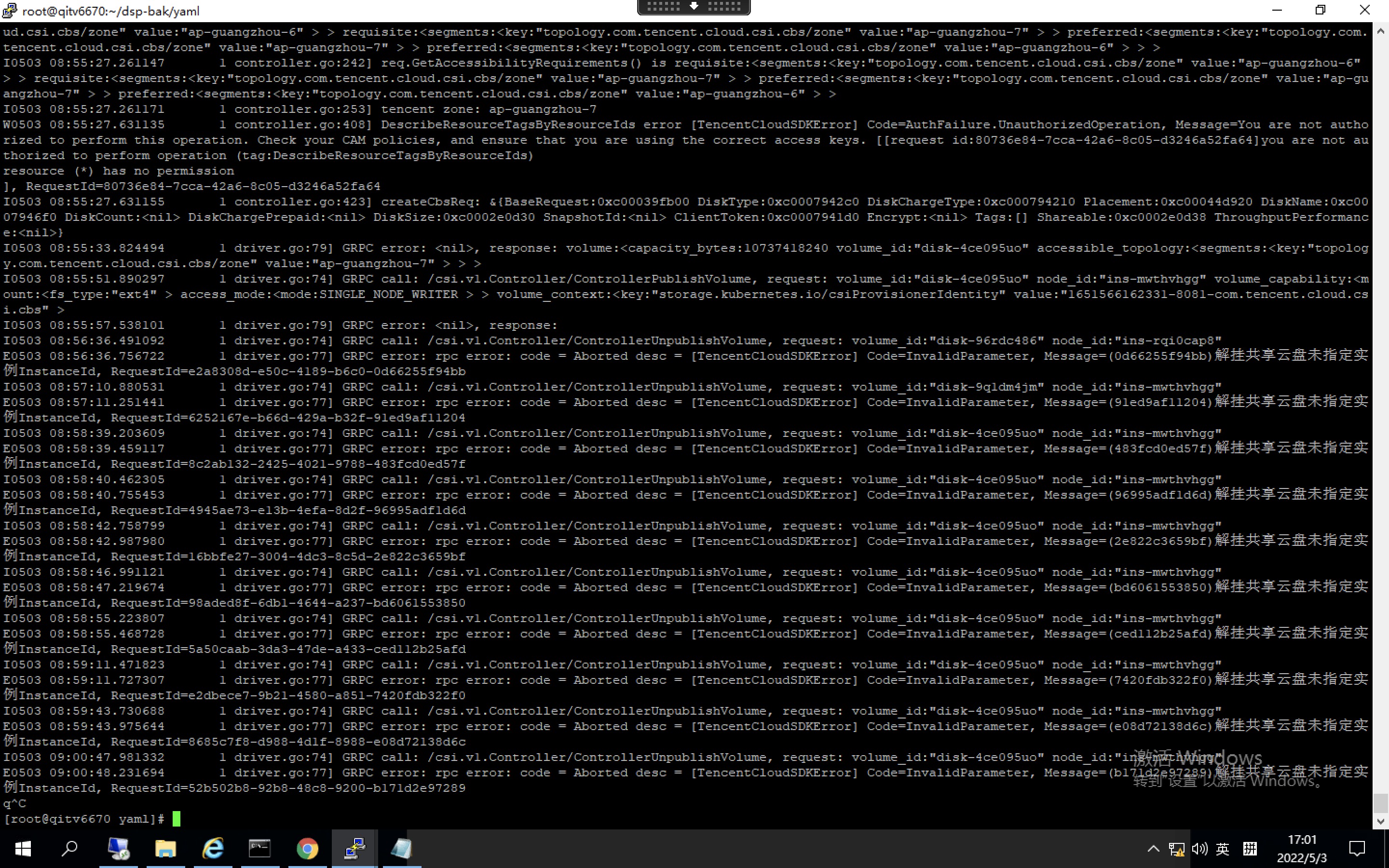Open the Windows Start menu

(22, 849)
